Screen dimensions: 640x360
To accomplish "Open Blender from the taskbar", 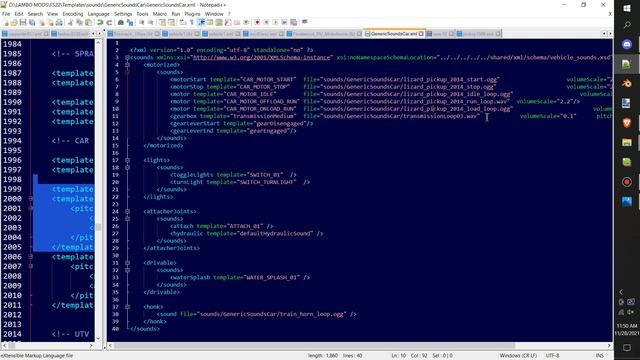I will coord(627,83).
